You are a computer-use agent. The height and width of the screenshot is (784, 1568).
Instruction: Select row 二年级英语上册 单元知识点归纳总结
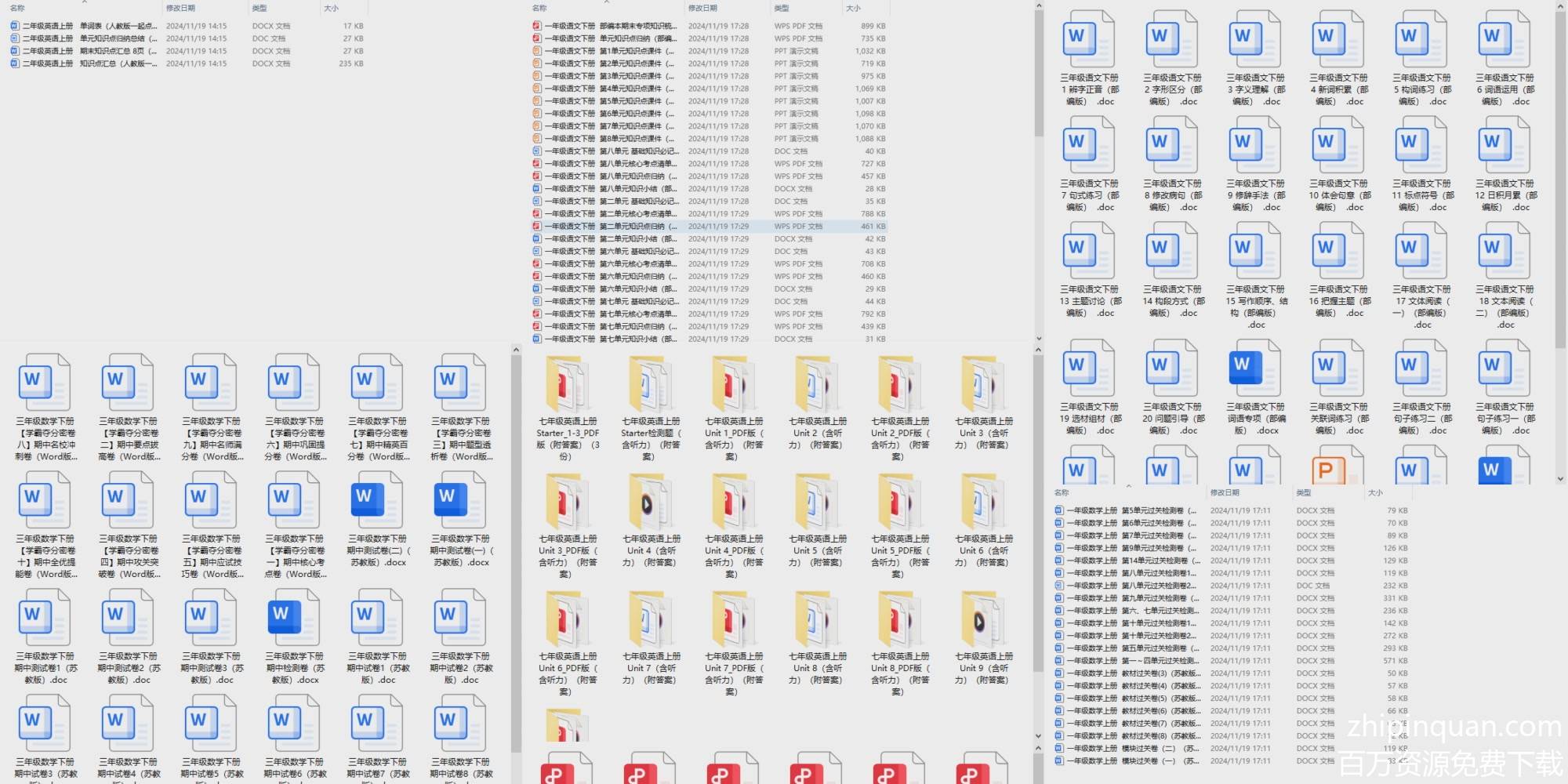pyautogui.click(x=188, y=38)
